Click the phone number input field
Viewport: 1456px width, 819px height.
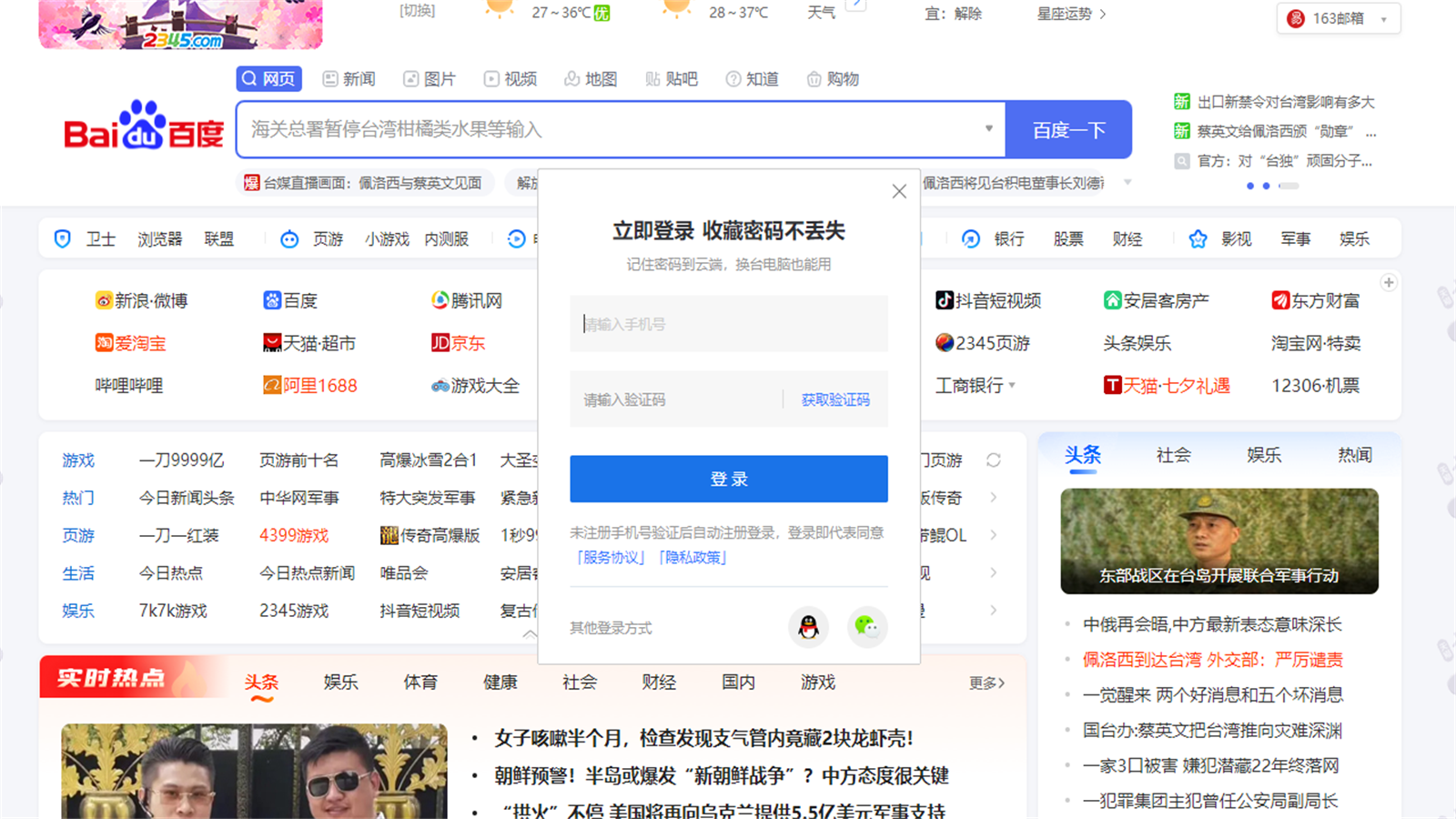[x=728, y=324]
